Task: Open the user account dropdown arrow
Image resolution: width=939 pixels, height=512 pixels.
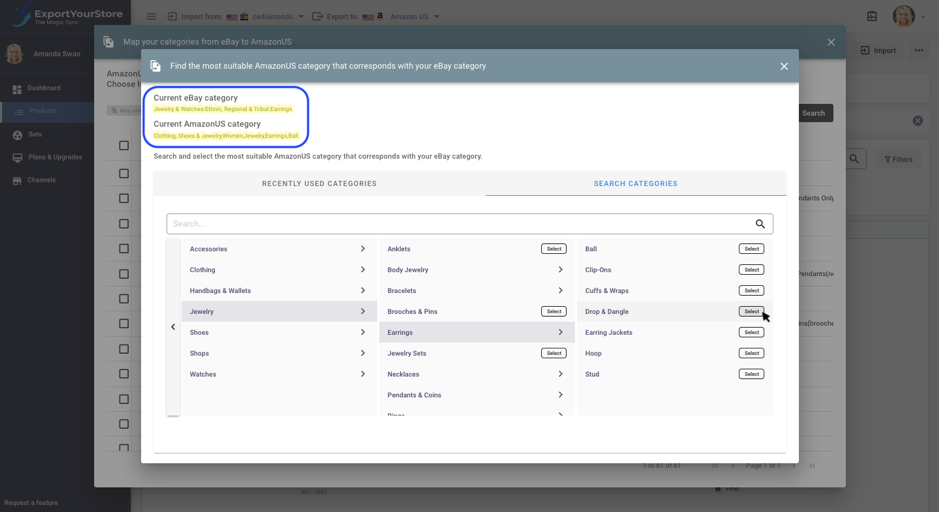Action: point(923,17)
